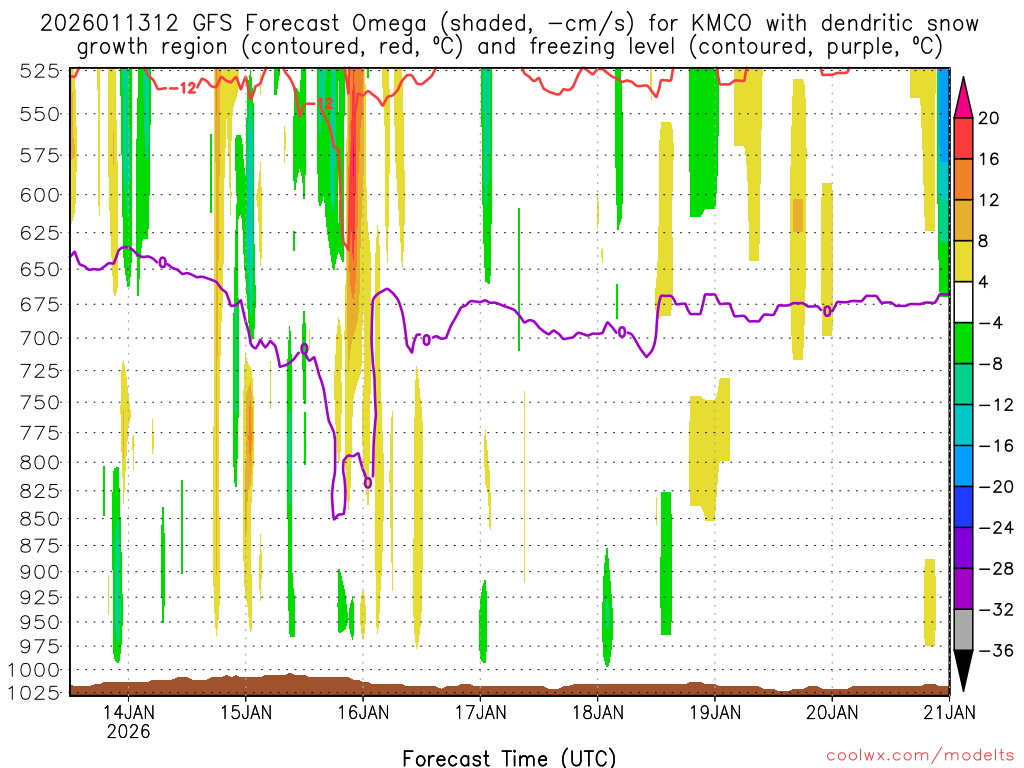Click the 650 pressure level label
The image size is (1024, 768).
pyautogui.click(x=39, y=269)
